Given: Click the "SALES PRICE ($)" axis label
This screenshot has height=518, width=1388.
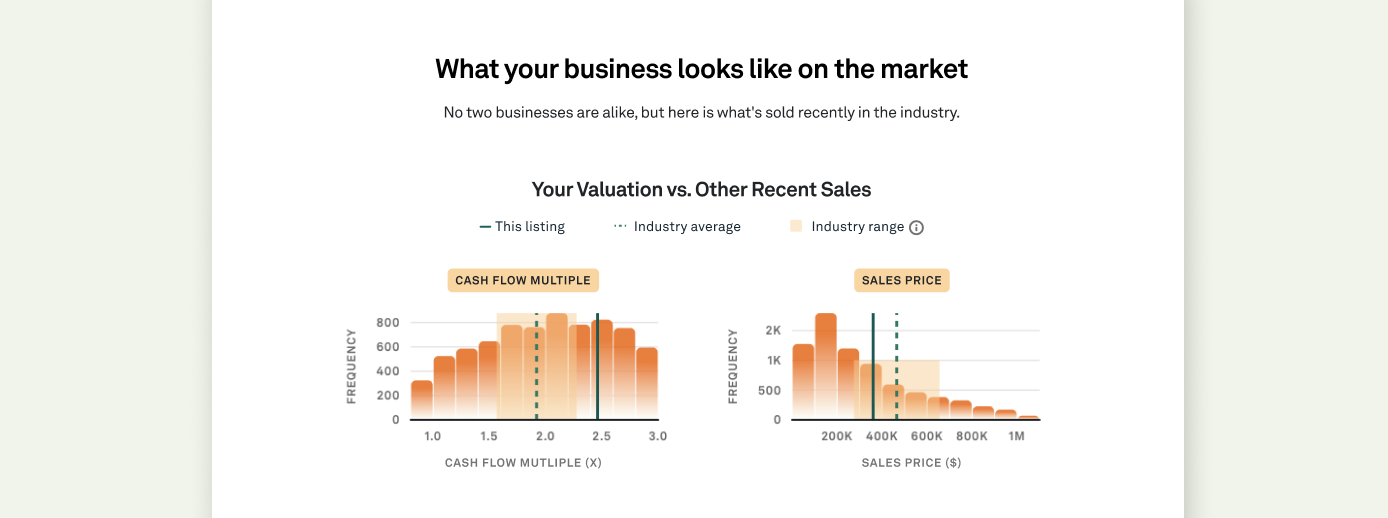Looking at the screenshot, I should 911,463.
